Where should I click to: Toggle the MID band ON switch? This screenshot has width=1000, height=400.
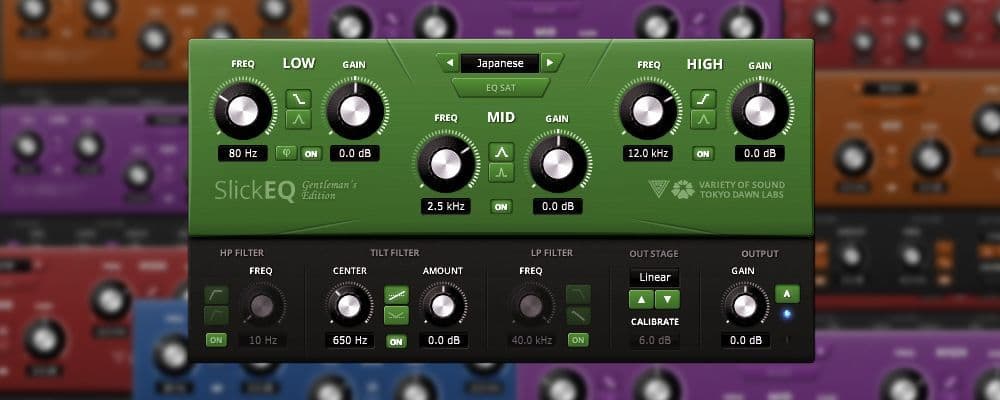(x=501, y=206)
